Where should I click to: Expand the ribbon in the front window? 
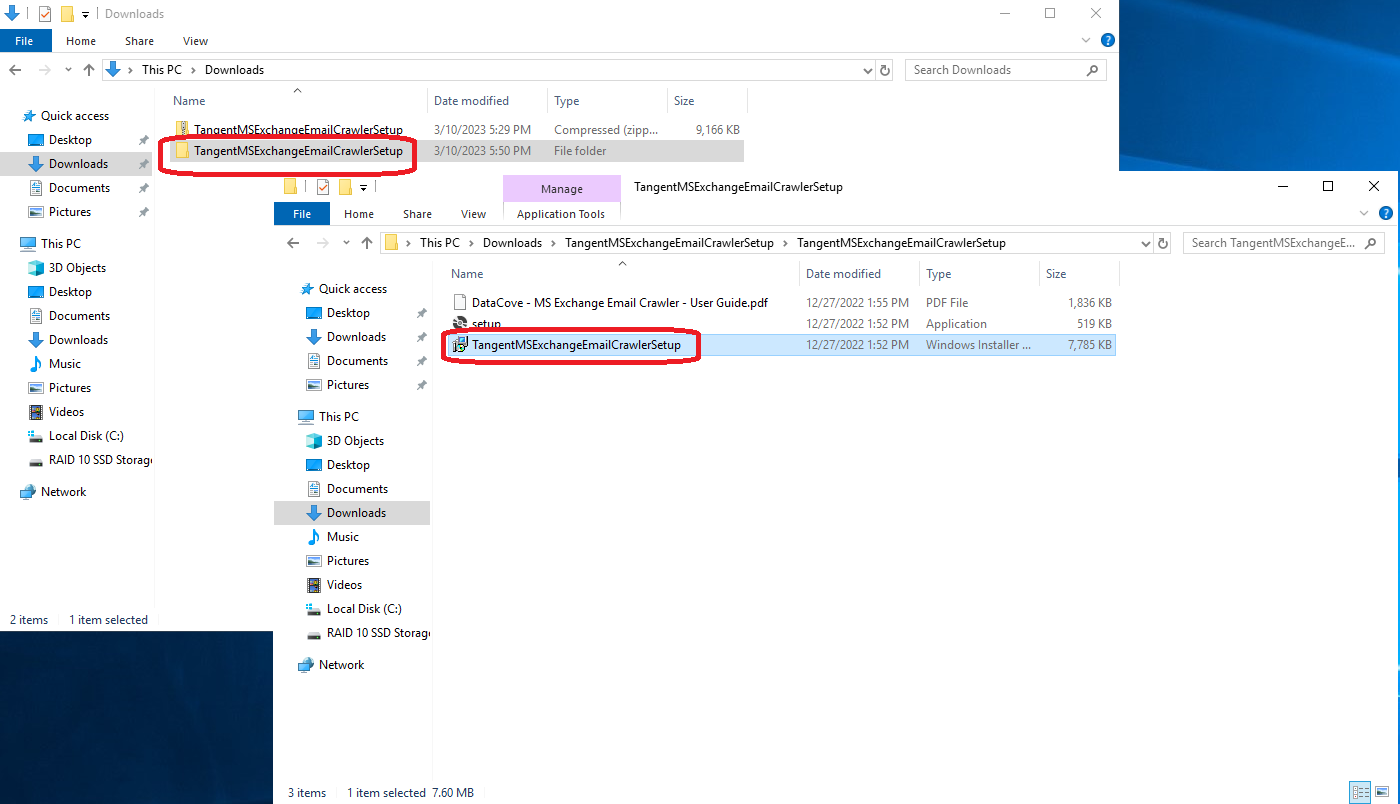pyautogui.click(x=1365, y=214)
